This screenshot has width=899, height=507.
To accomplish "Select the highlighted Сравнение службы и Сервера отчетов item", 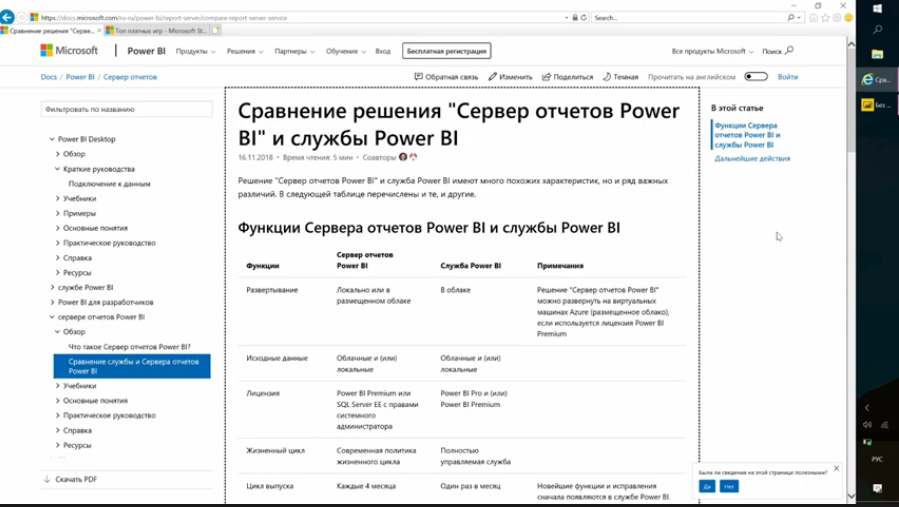I will click(x=132, y=366).
